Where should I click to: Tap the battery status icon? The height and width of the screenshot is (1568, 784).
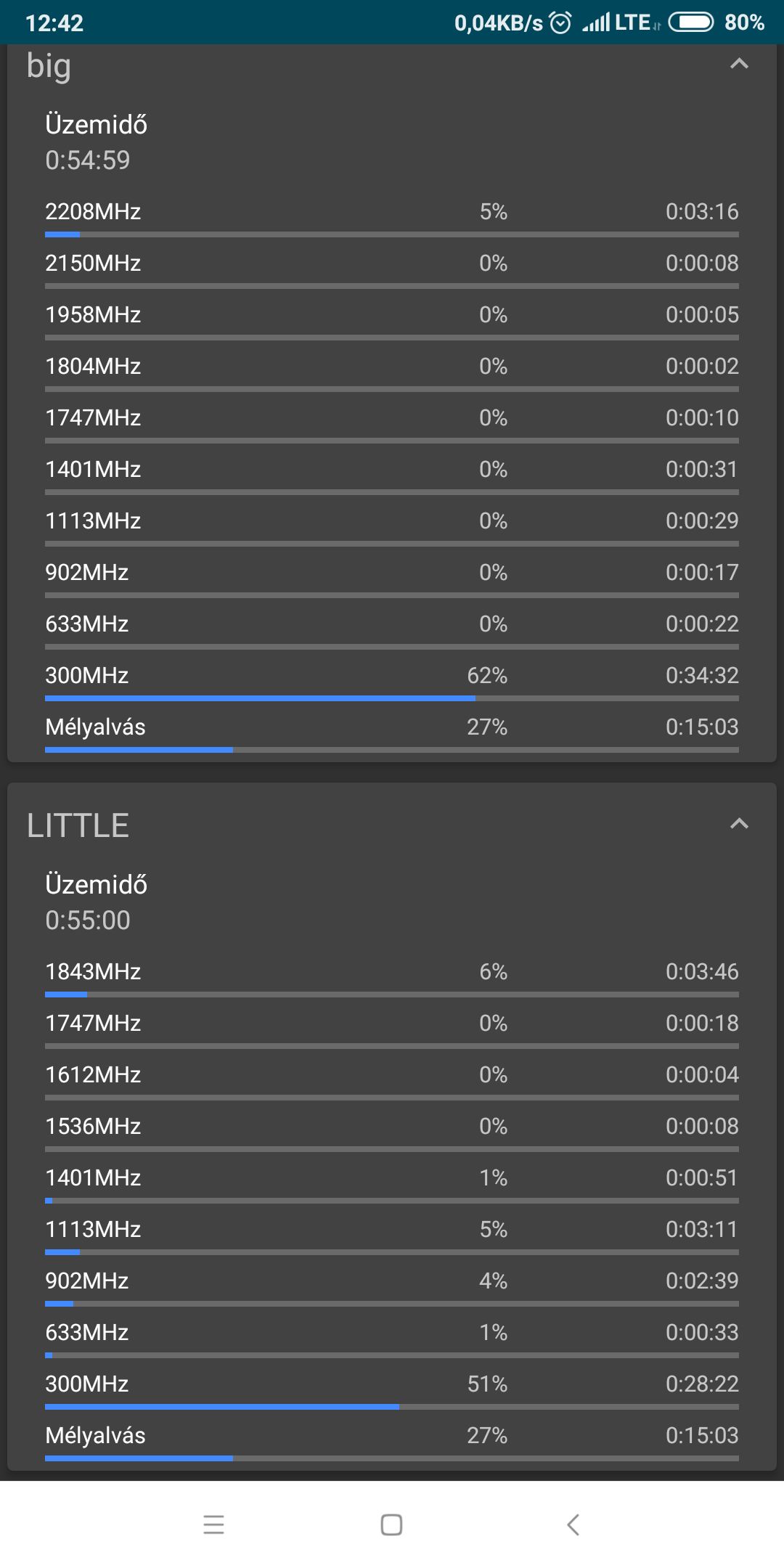[x=690, y=23]
